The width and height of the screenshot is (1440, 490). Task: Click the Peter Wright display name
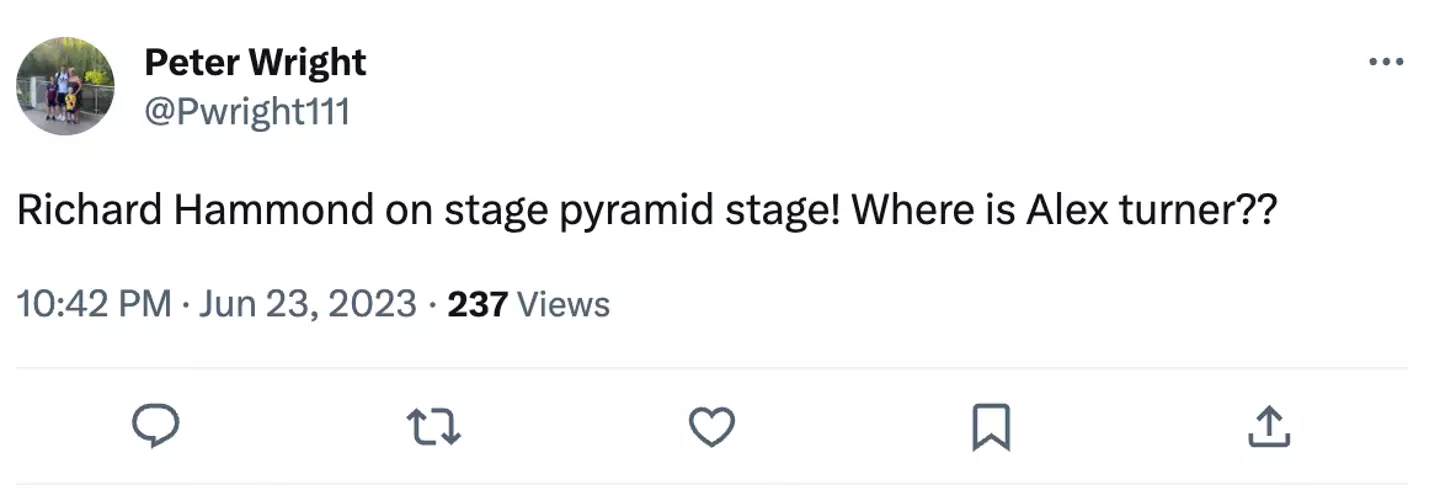coord(255,63)
